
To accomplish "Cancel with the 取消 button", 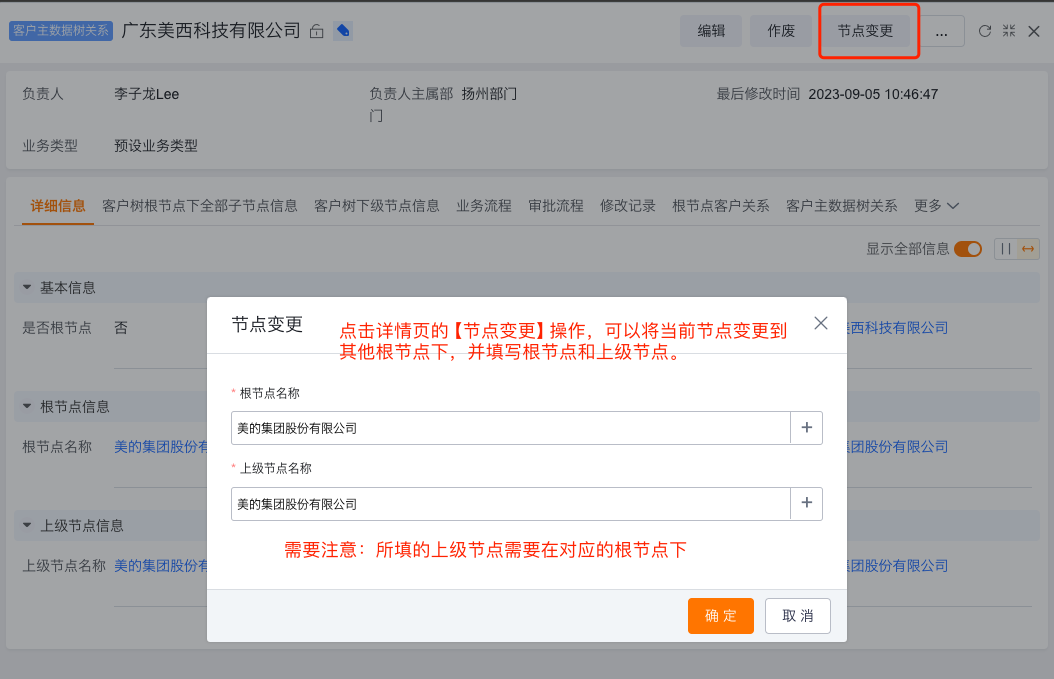I will pos(798,616).
